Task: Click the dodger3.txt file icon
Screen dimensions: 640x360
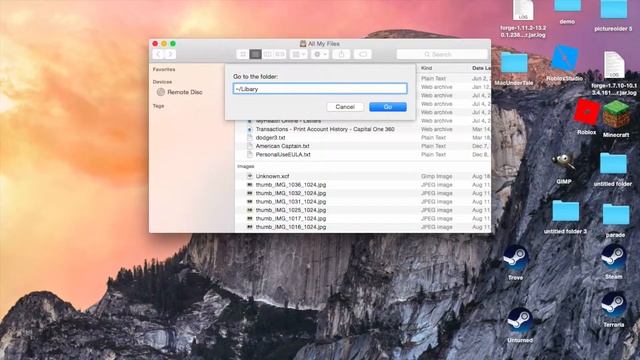Action: point(250,138)
